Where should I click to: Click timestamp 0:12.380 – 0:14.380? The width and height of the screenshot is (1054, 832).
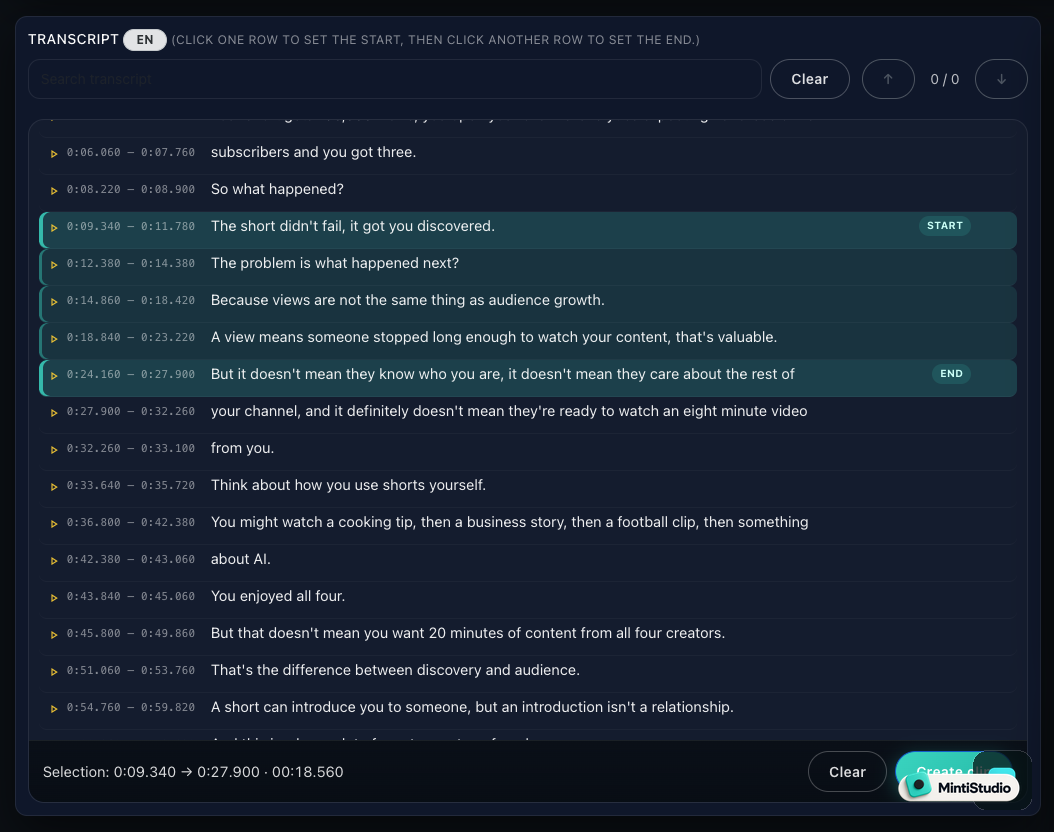[130, 263]
